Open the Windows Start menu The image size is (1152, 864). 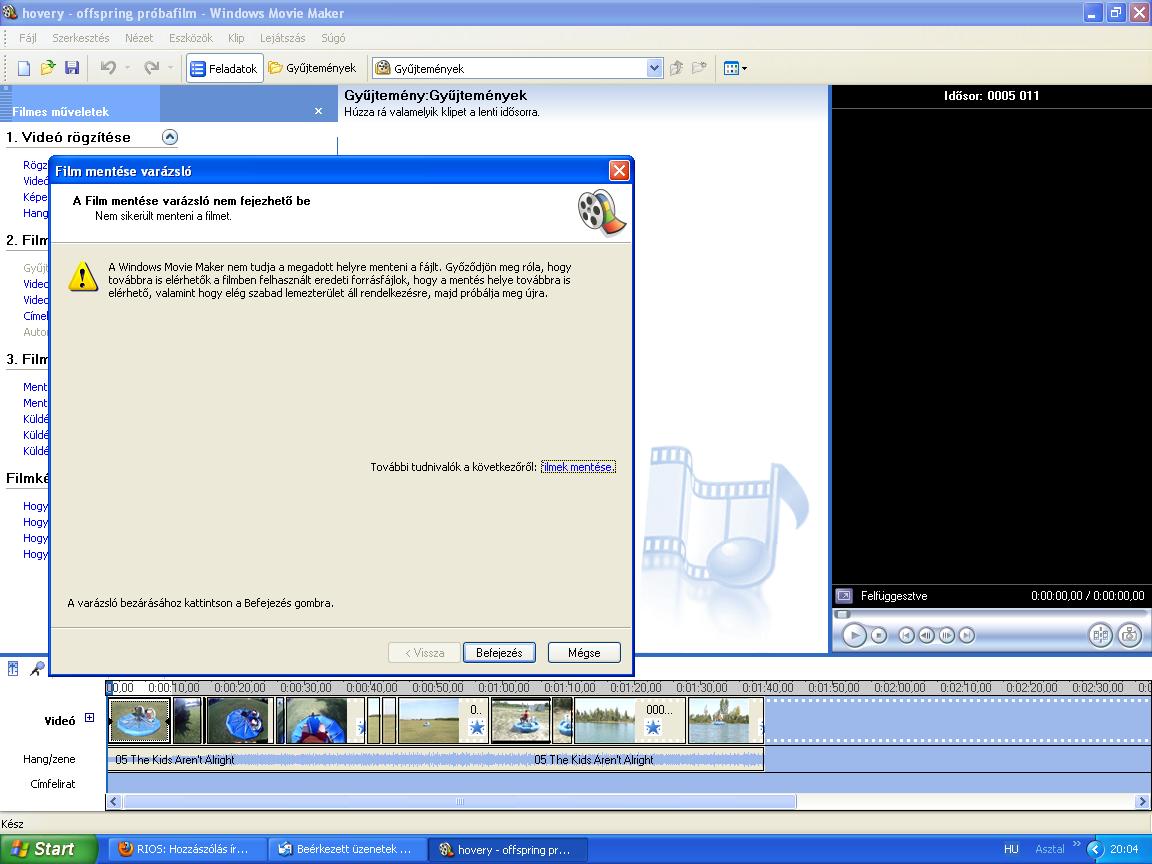48,849
